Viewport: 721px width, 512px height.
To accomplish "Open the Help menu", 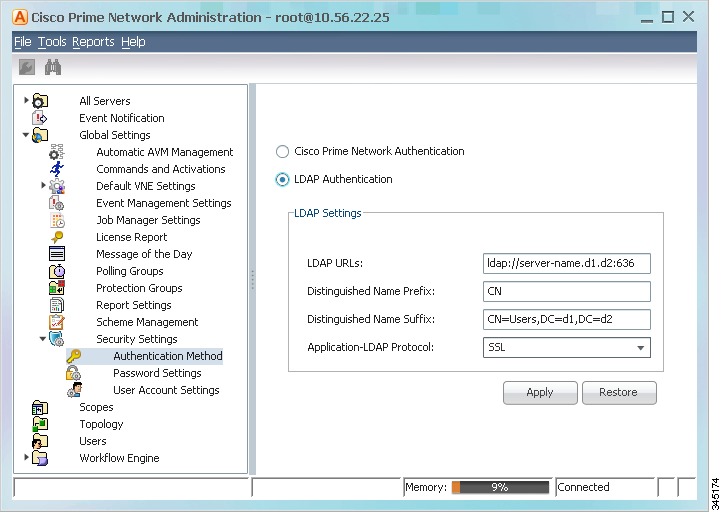I will (133, 42).
